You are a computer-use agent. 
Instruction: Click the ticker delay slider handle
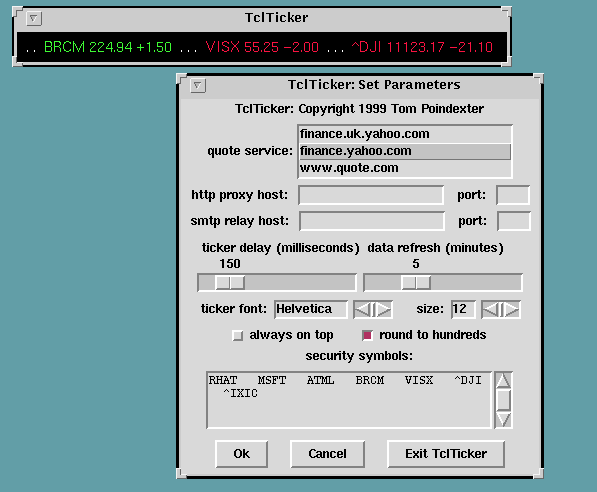pos(230,283)
